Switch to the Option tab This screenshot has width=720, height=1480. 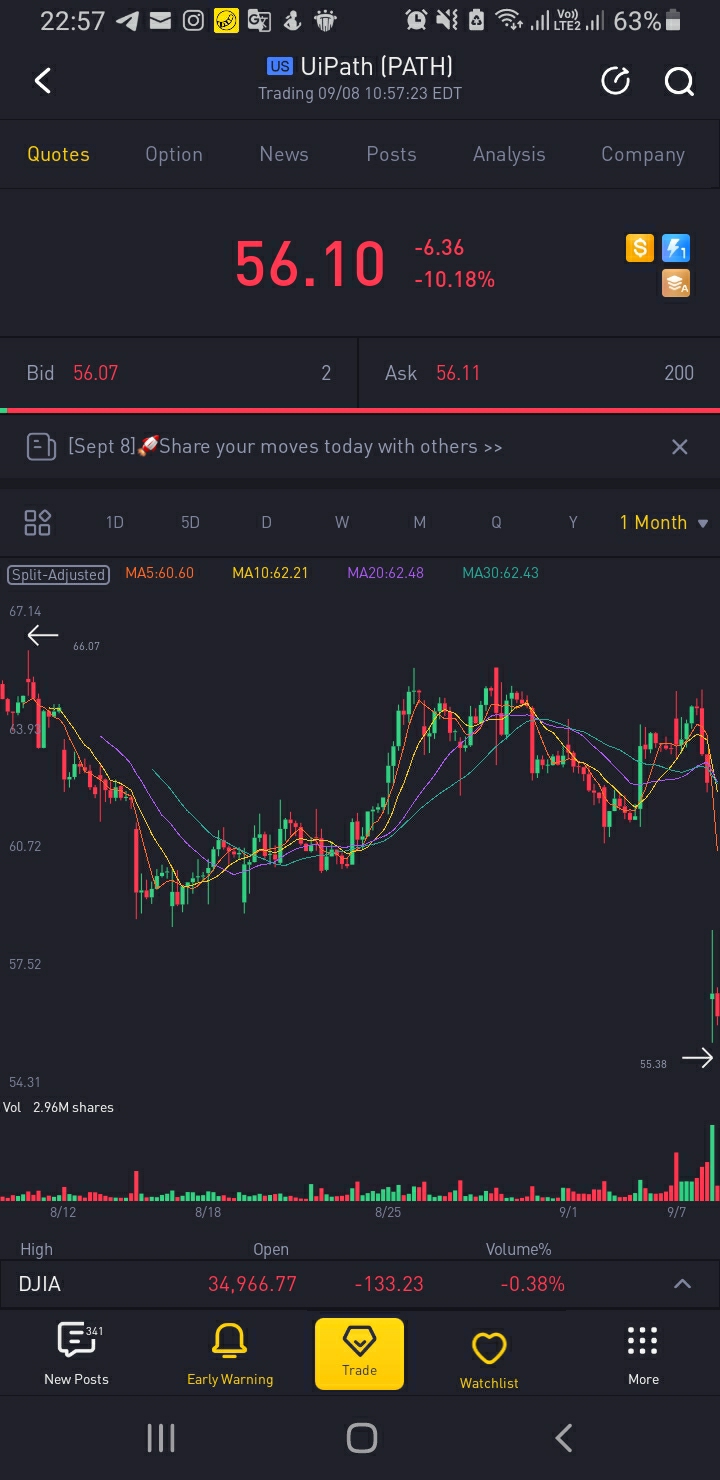(174, 154)
